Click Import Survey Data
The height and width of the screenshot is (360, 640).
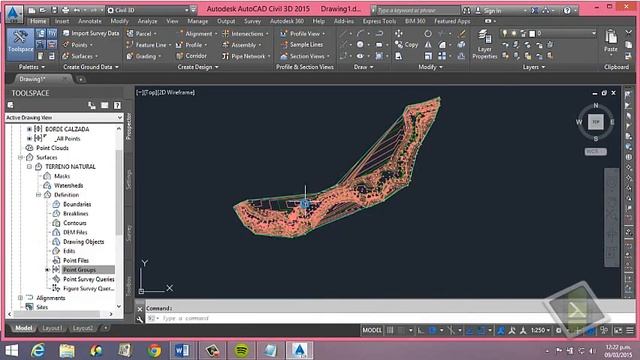tap(91, 33)
